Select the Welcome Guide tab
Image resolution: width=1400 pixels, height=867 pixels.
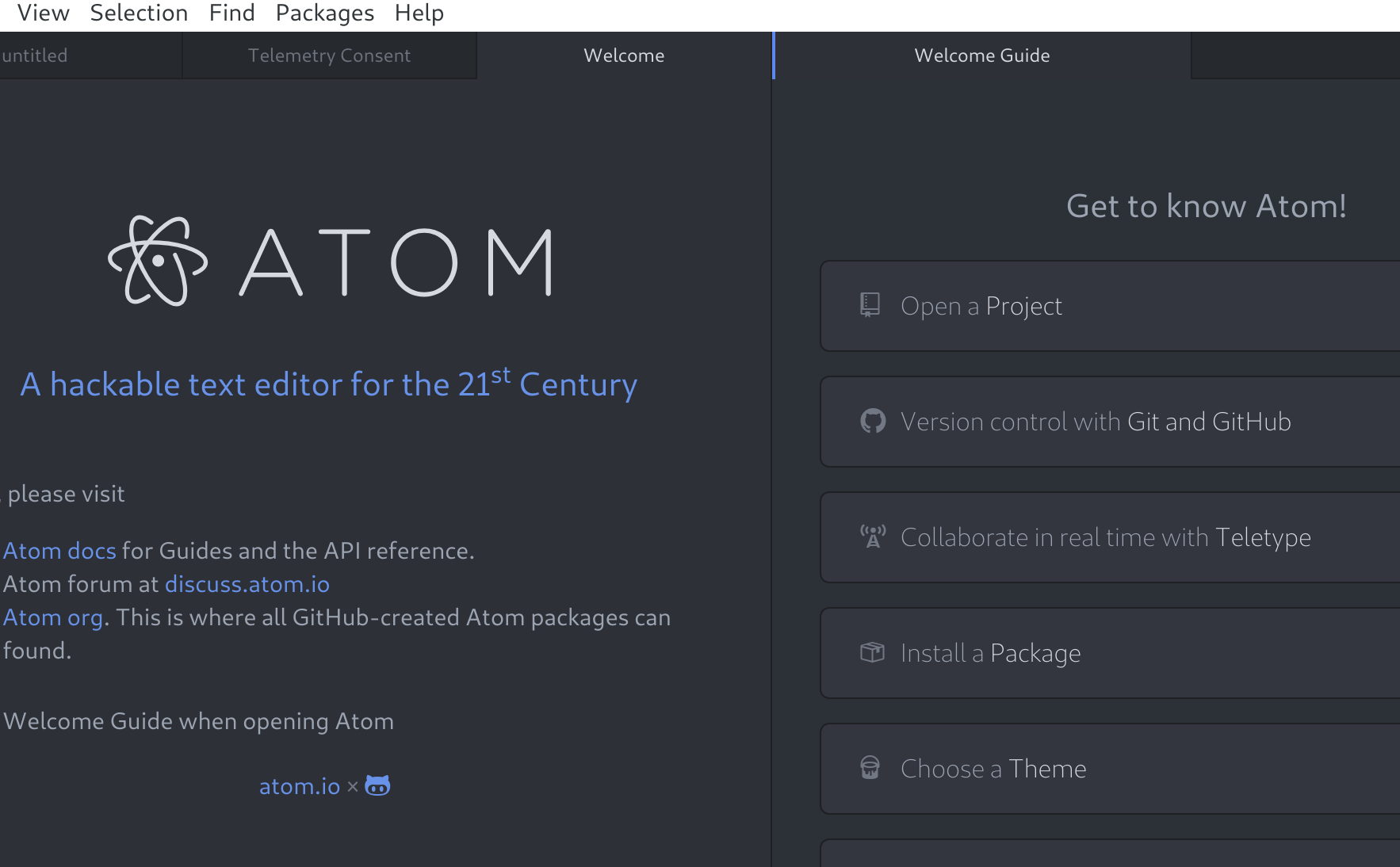coord(981,55)
